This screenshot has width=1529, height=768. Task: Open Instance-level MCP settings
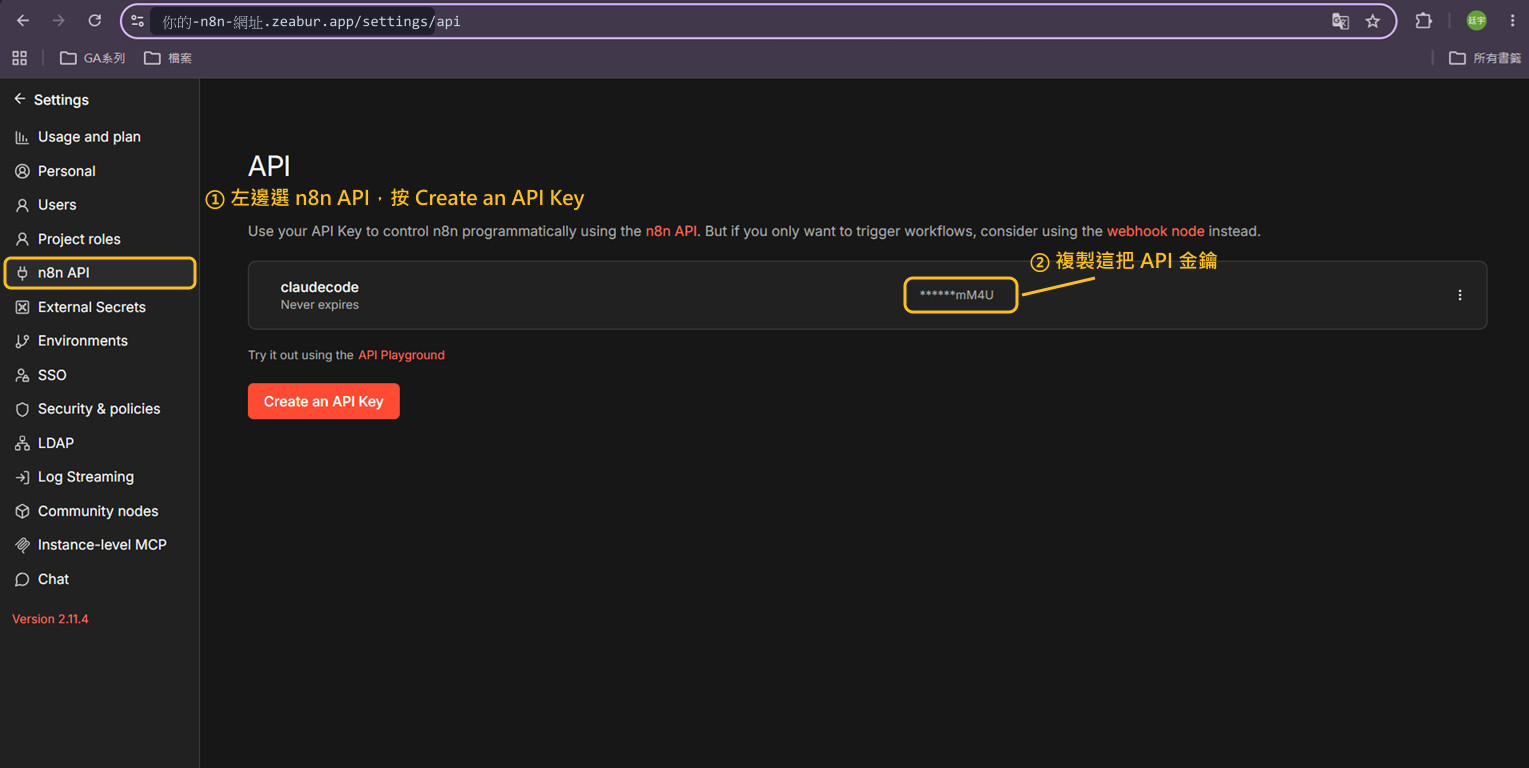pyautogui.click(x=102, y=545)
